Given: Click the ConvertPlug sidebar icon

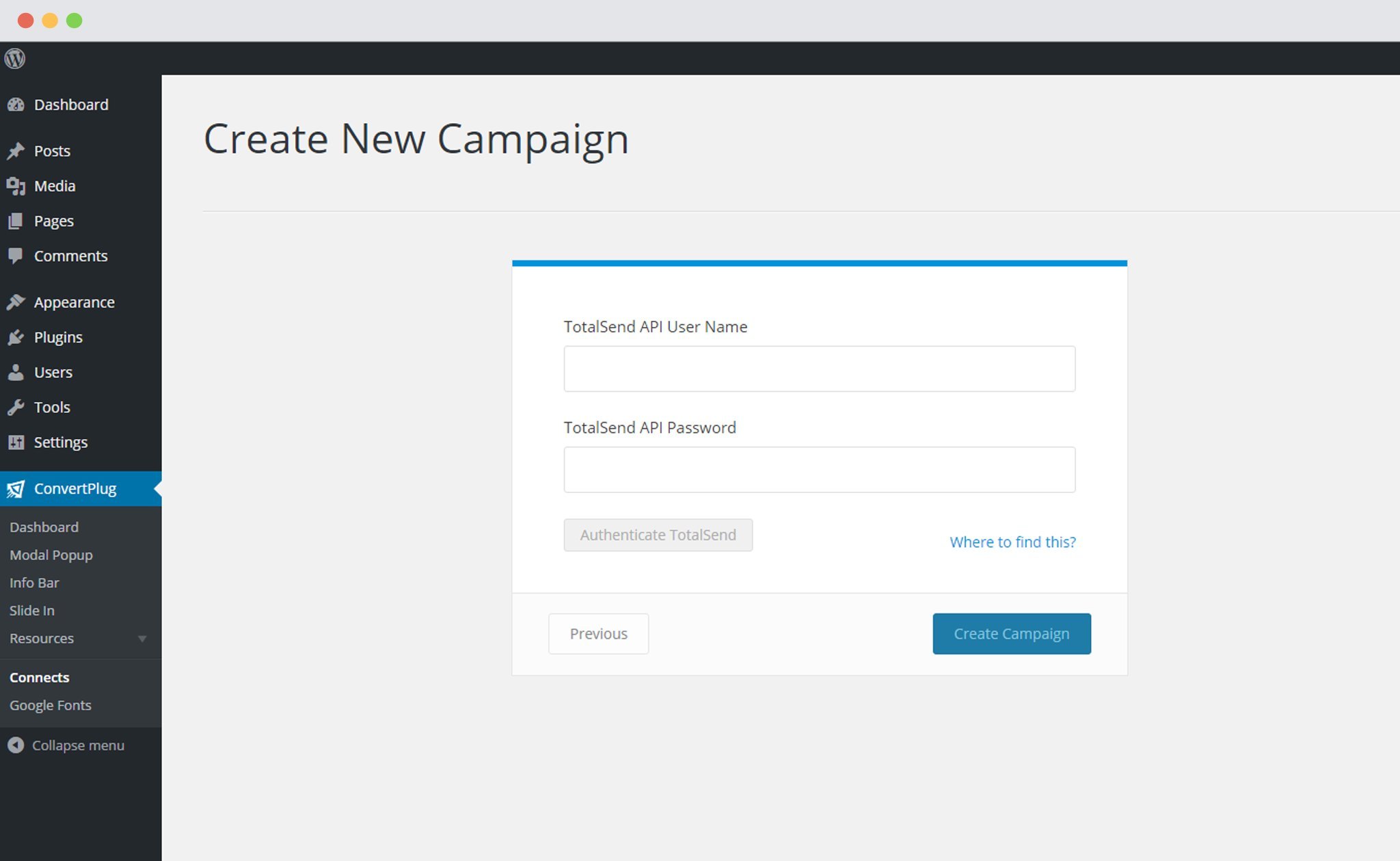Looking at the screenshot, I should [x=15, y=488].
